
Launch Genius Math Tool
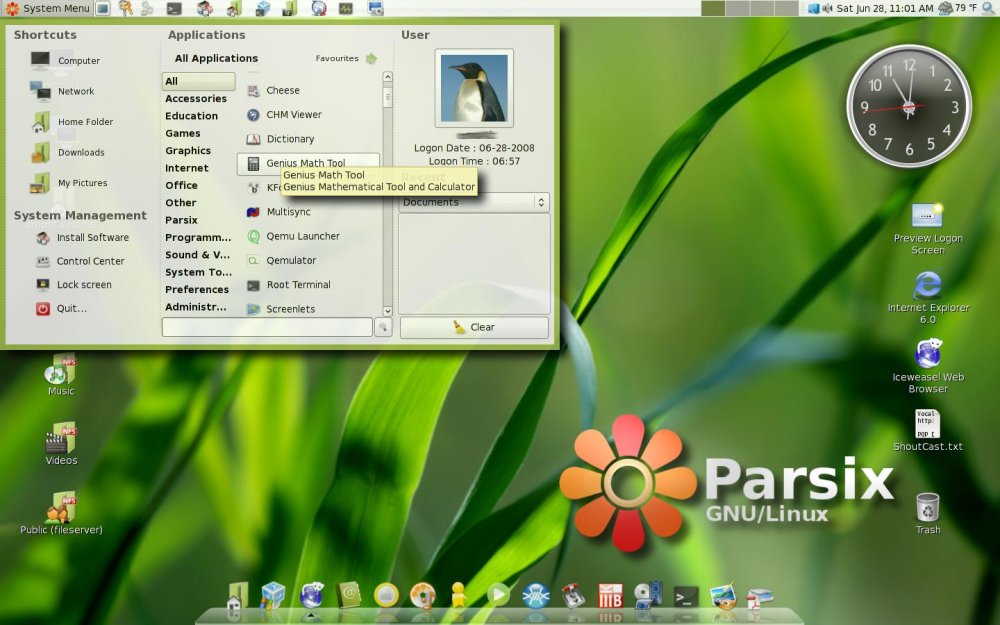(x=308, y=163)
